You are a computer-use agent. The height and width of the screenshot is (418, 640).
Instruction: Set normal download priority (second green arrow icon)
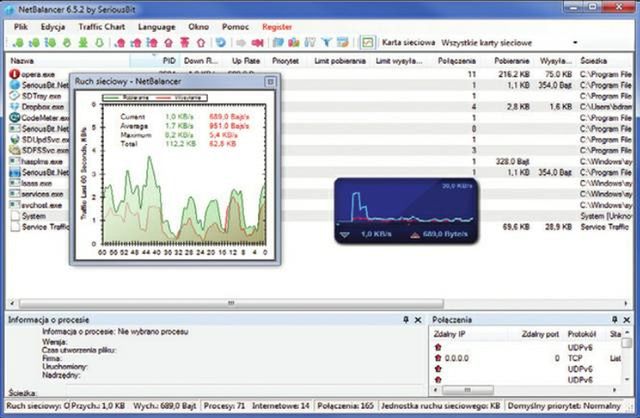pyautogui.click(x=34, y=42)
